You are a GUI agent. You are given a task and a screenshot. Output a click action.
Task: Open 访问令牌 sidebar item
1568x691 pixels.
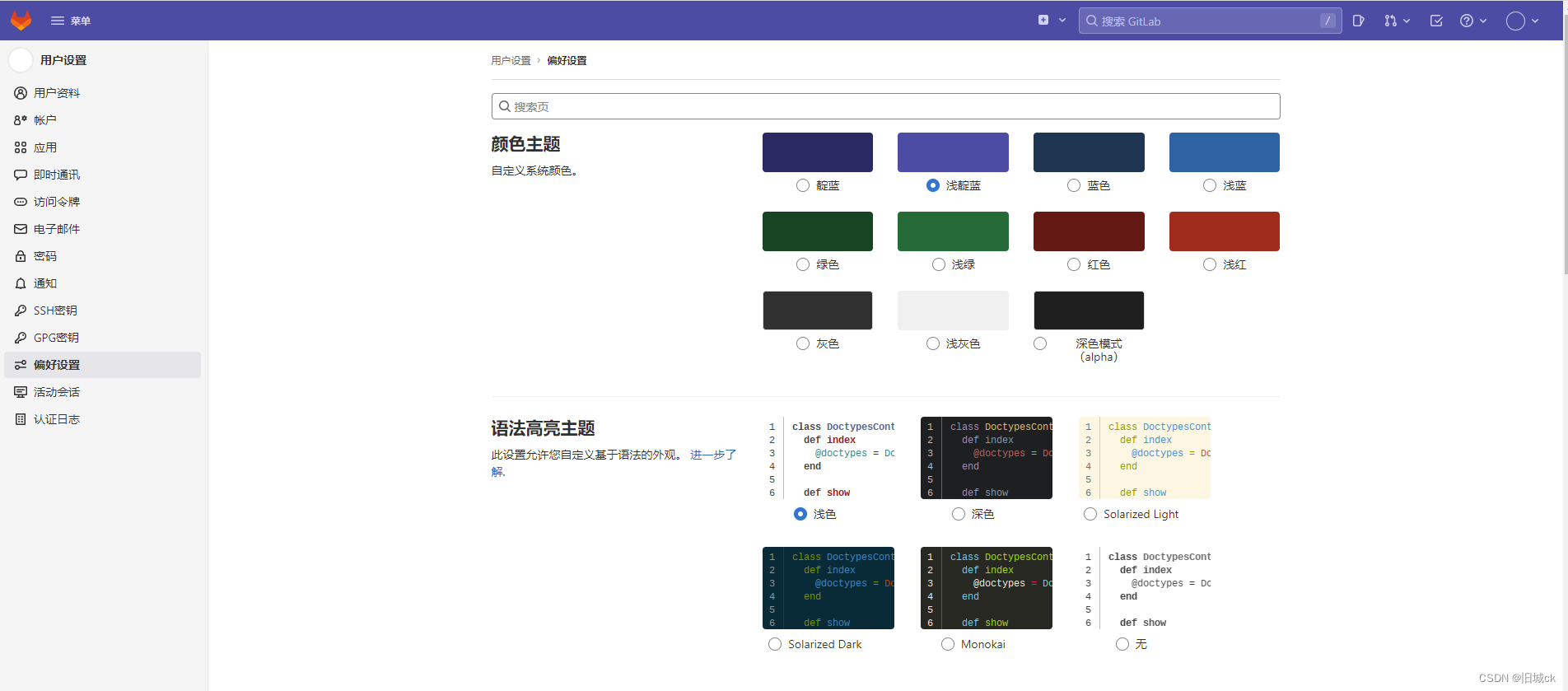(x=103, y=202)
